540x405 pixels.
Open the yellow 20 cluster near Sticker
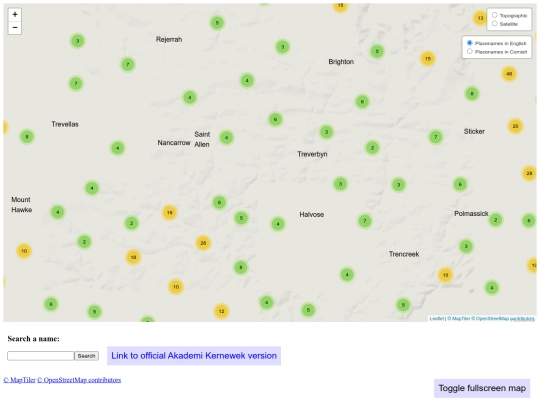pos(515,126)
